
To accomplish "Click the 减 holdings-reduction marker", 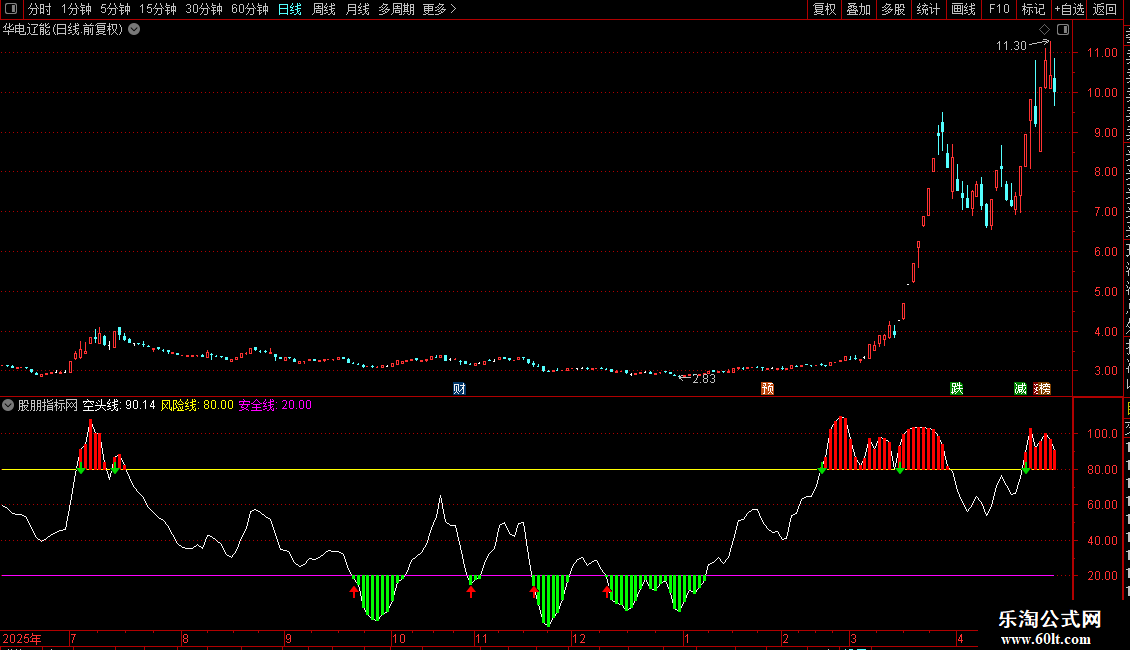I will click(x=1020, y=389).
